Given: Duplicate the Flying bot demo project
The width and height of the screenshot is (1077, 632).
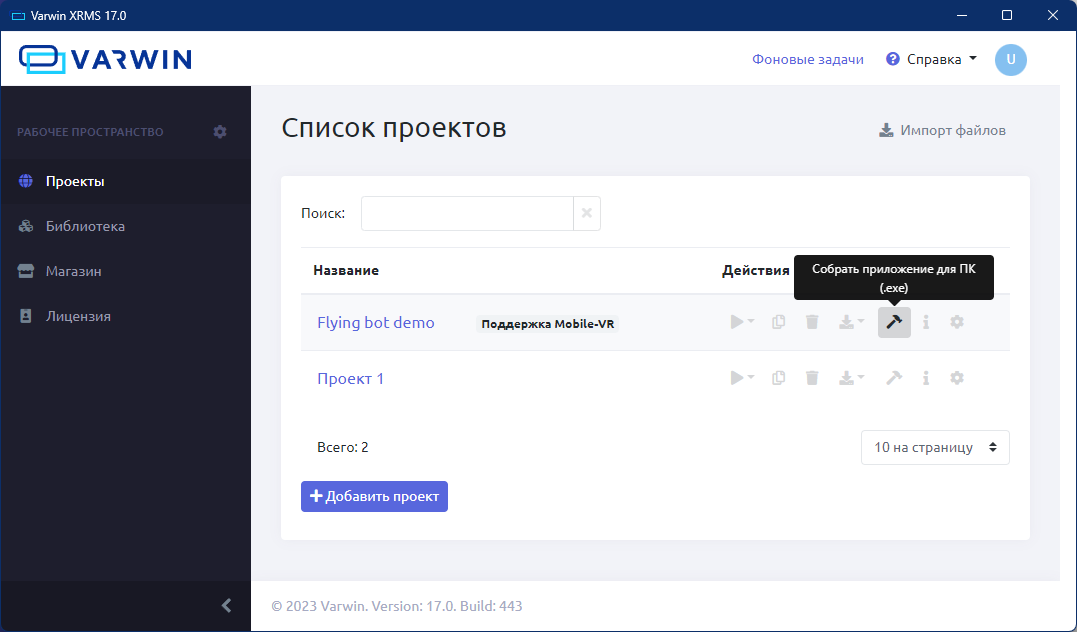Looking at the screenshot, I should pos(778,322).
